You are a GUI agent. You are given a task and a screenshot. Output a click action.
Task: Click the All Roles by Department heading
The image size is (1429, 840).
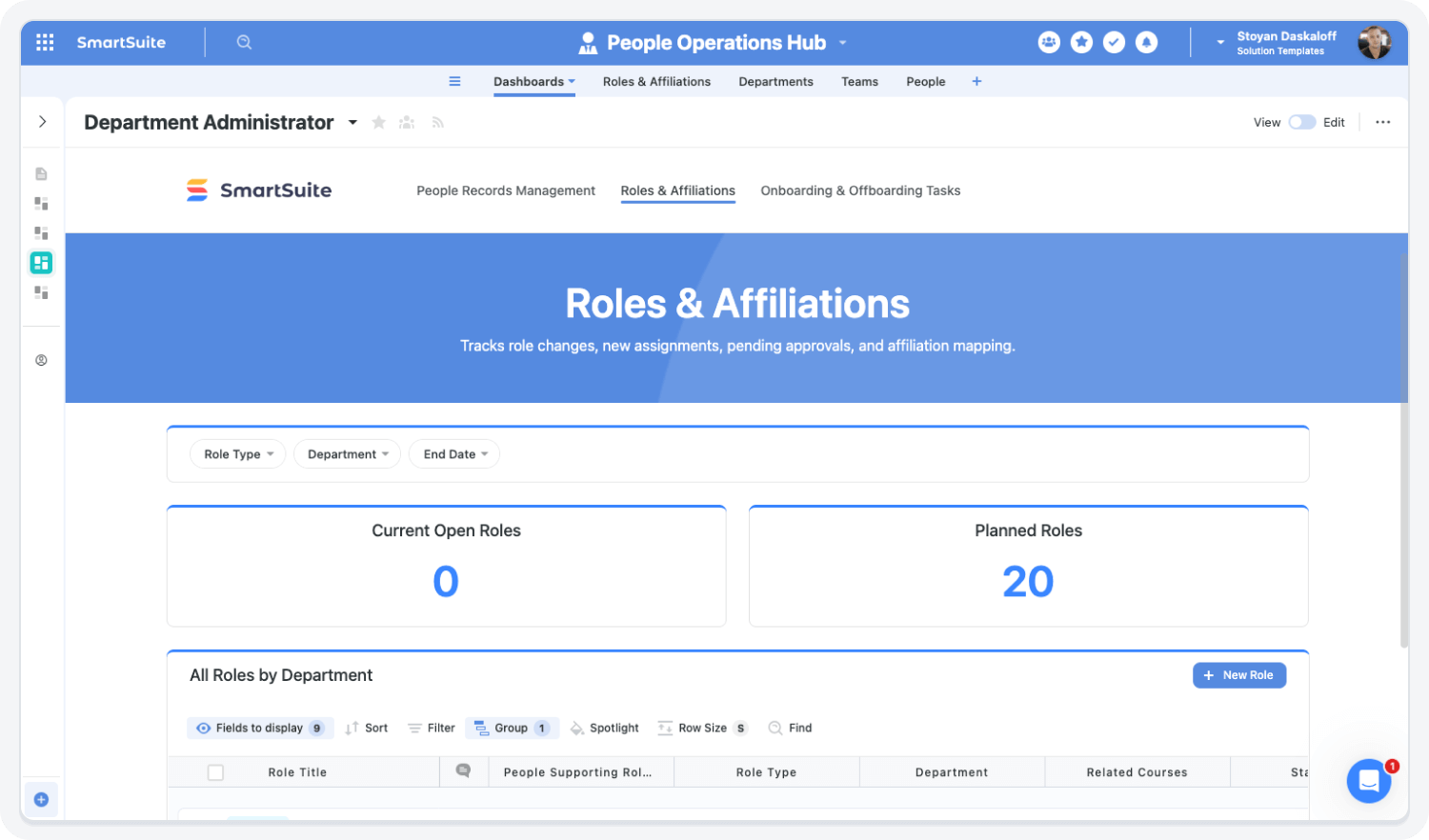(x=281, y=675)
